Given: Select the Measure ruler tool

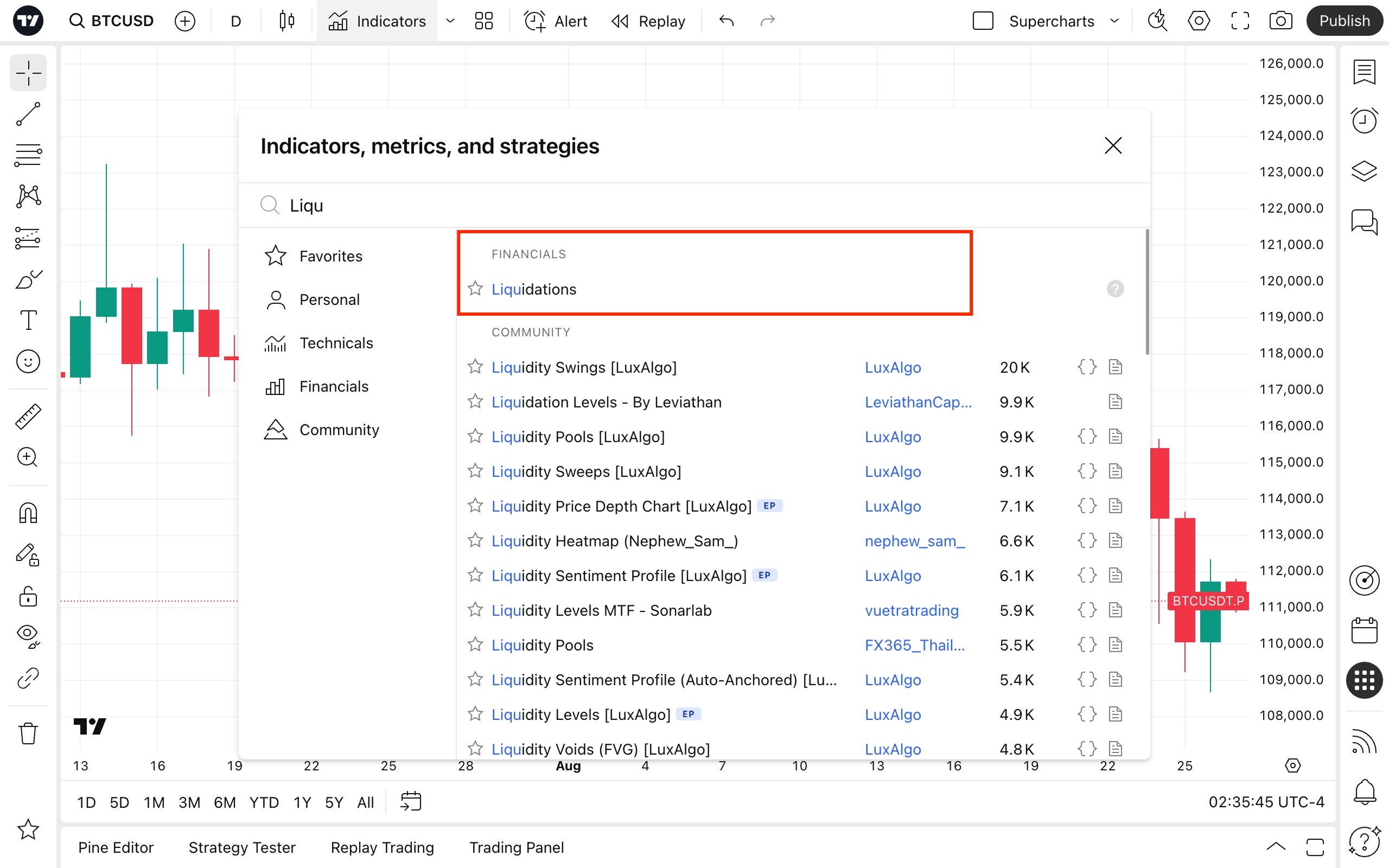Looking at the screenshot, I should pyautogui.click(x=28, y=416).
